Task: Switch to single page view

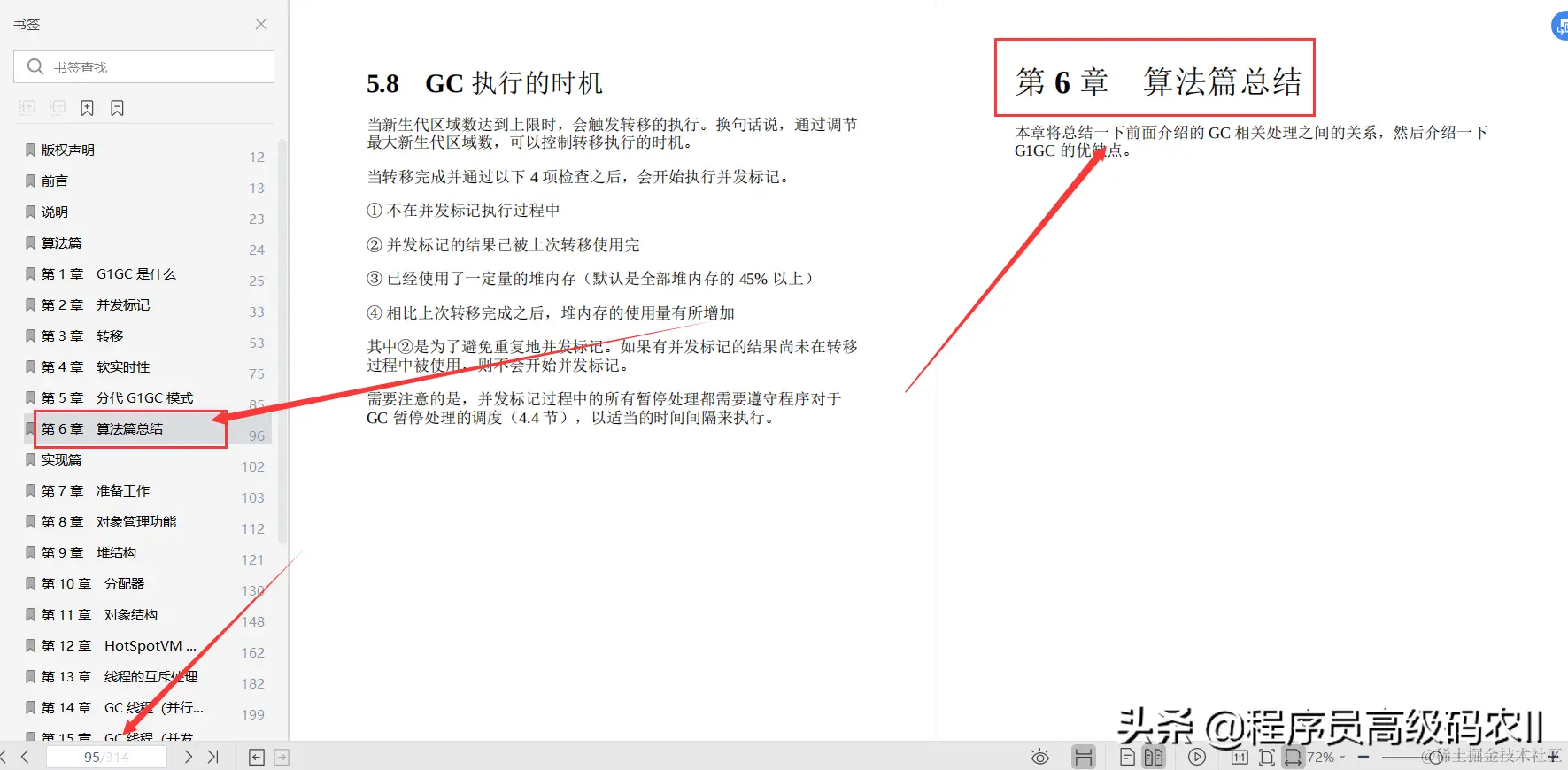Action: 1127,757
